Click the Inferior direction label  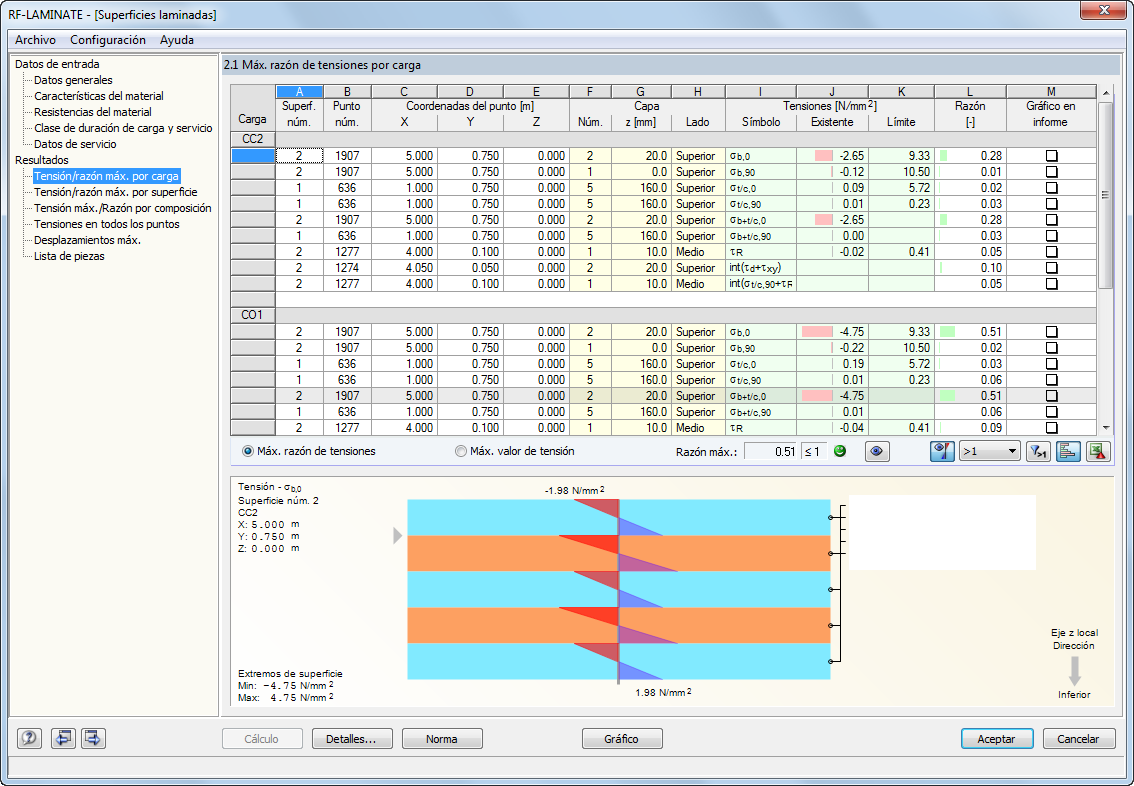click(x=1074, y=695)
